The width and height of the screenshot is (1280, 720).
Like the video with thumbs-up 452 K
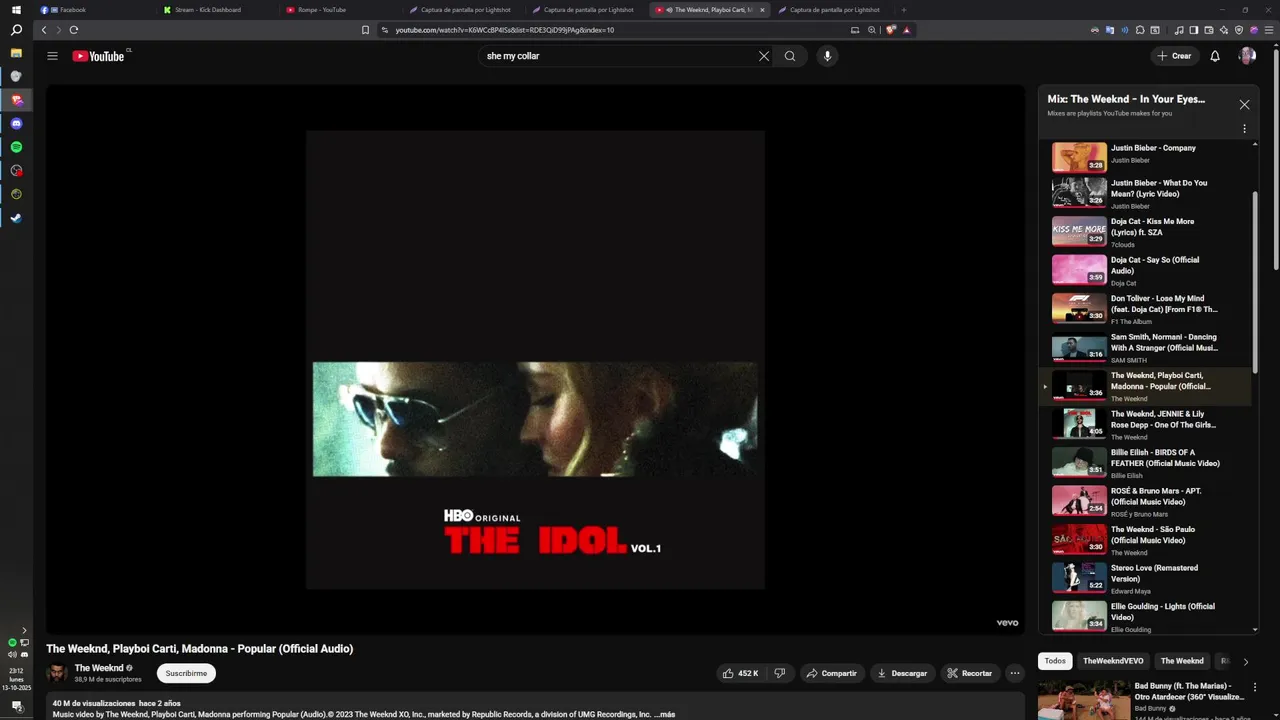[741, 673]
